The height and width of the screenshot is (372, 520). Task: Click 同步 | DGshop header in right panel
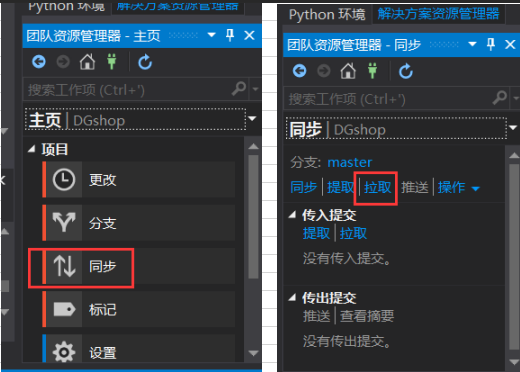(396, 128)
